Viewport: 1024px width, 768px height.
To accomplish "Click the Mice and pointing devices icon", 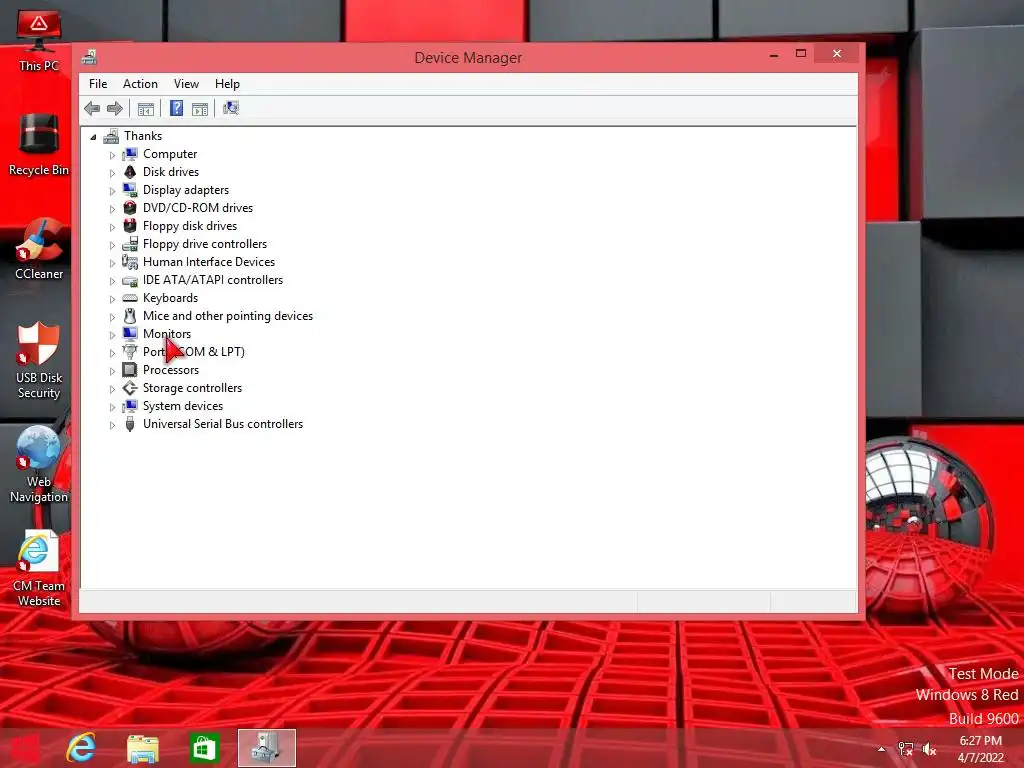I will coord(130,316).
